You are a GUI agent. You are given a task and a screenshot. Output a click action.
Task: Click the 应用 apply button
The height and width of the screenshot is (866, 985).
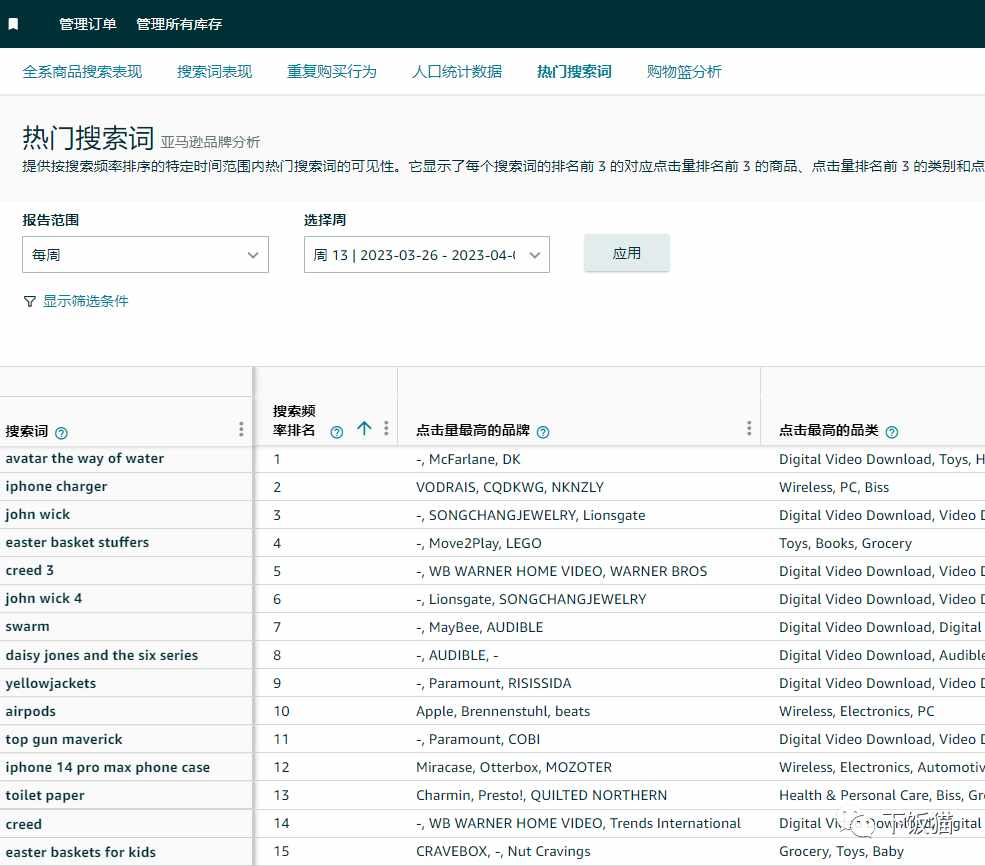(x=626, y=253)
